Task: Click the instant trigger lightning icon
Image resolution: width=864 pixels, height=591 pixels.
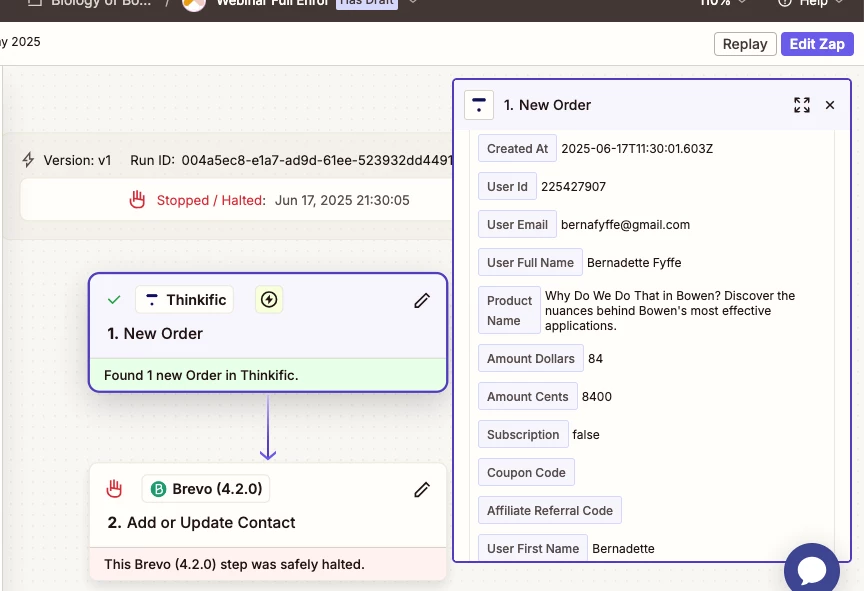Action: tap(269, 300)
